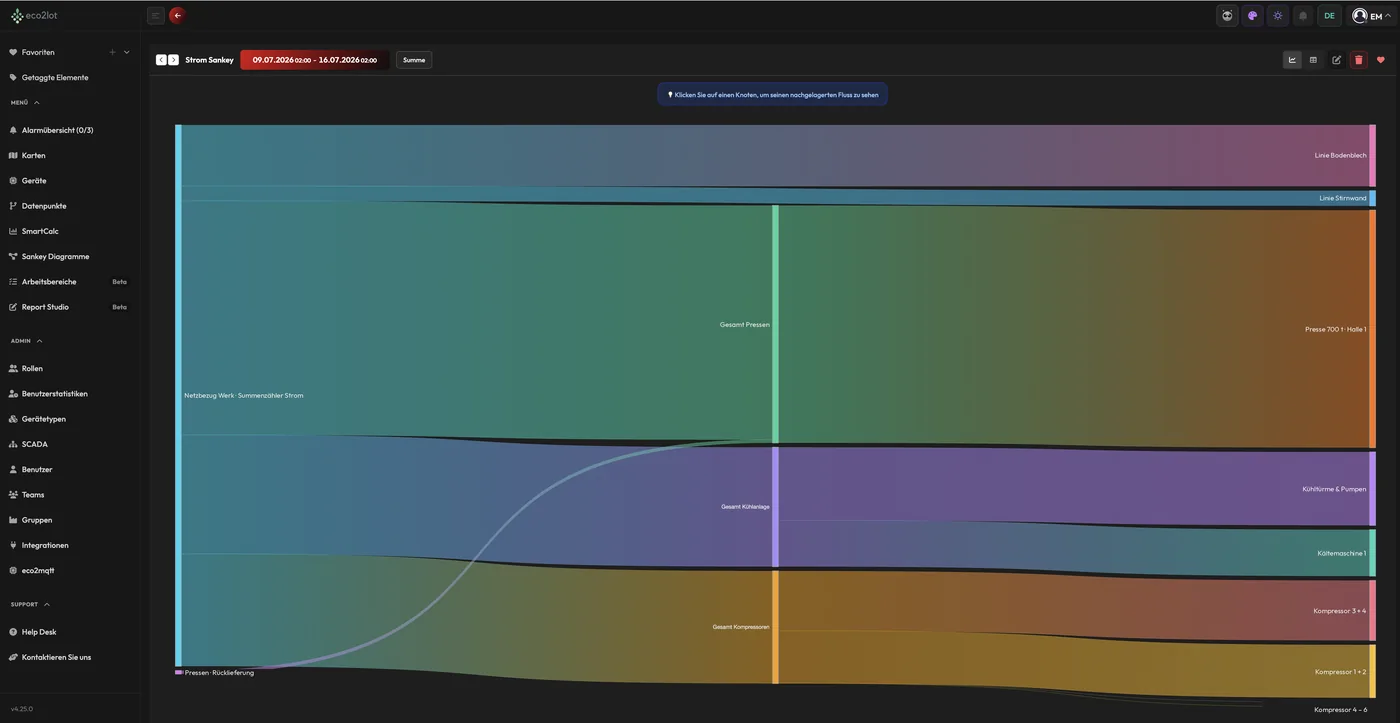Open Arbeitsbereiche Beta
This screenshot has width=1400, height=723.
coord(70,282)
